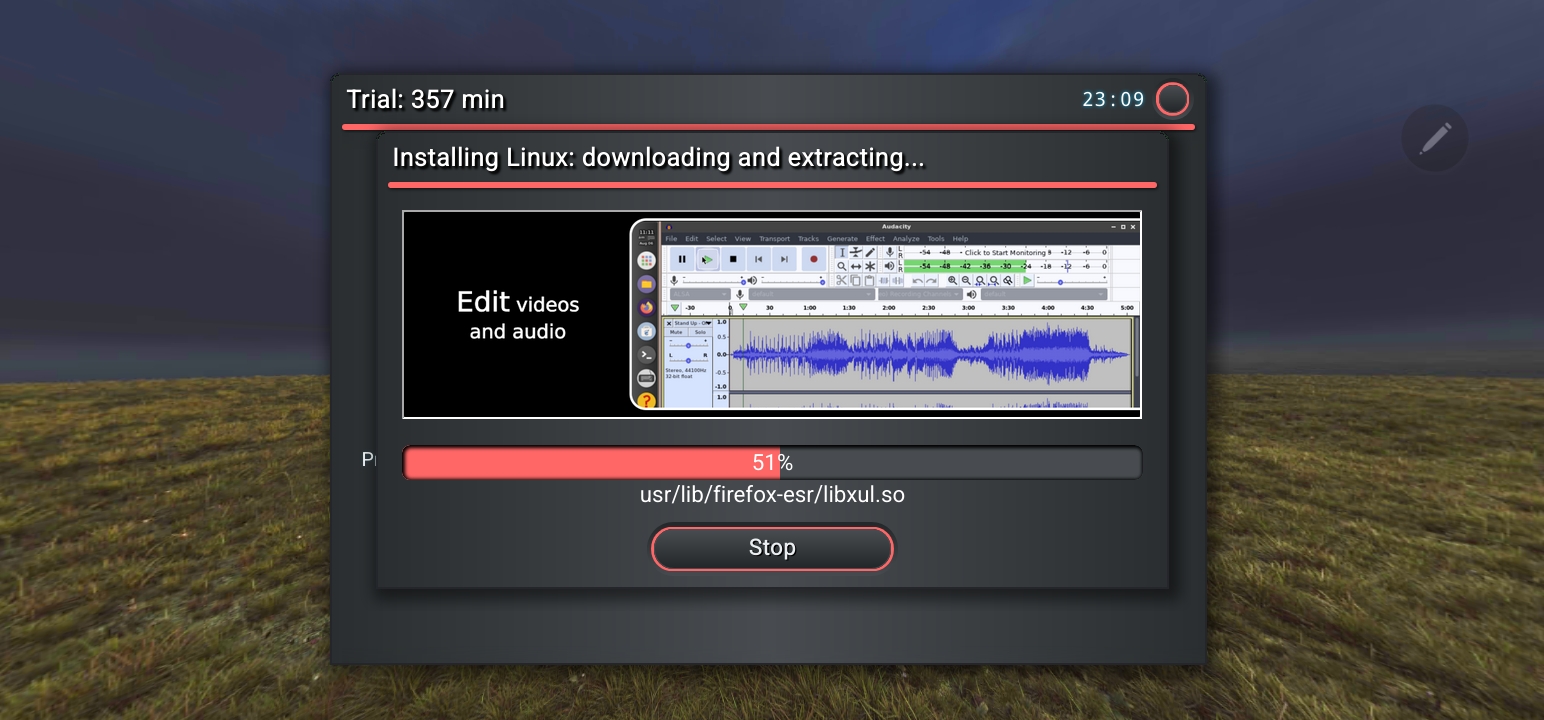Click the Redo arrow in Audacity preview

931,281
